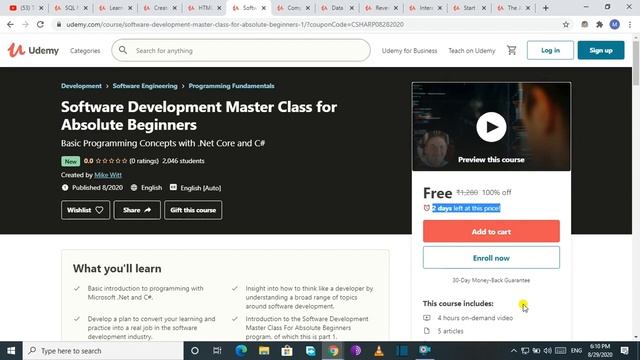640x360 pixels.
Task: Show hidden system tray icons
Action: click(513, 351)
